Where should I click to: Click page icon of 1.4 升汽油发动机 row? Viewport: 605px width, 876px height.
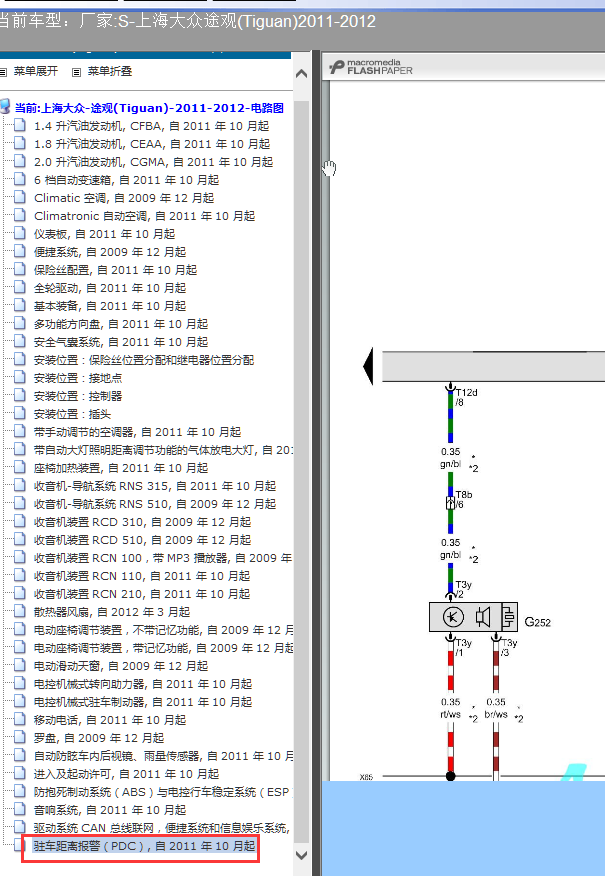(x=20, y=125)
